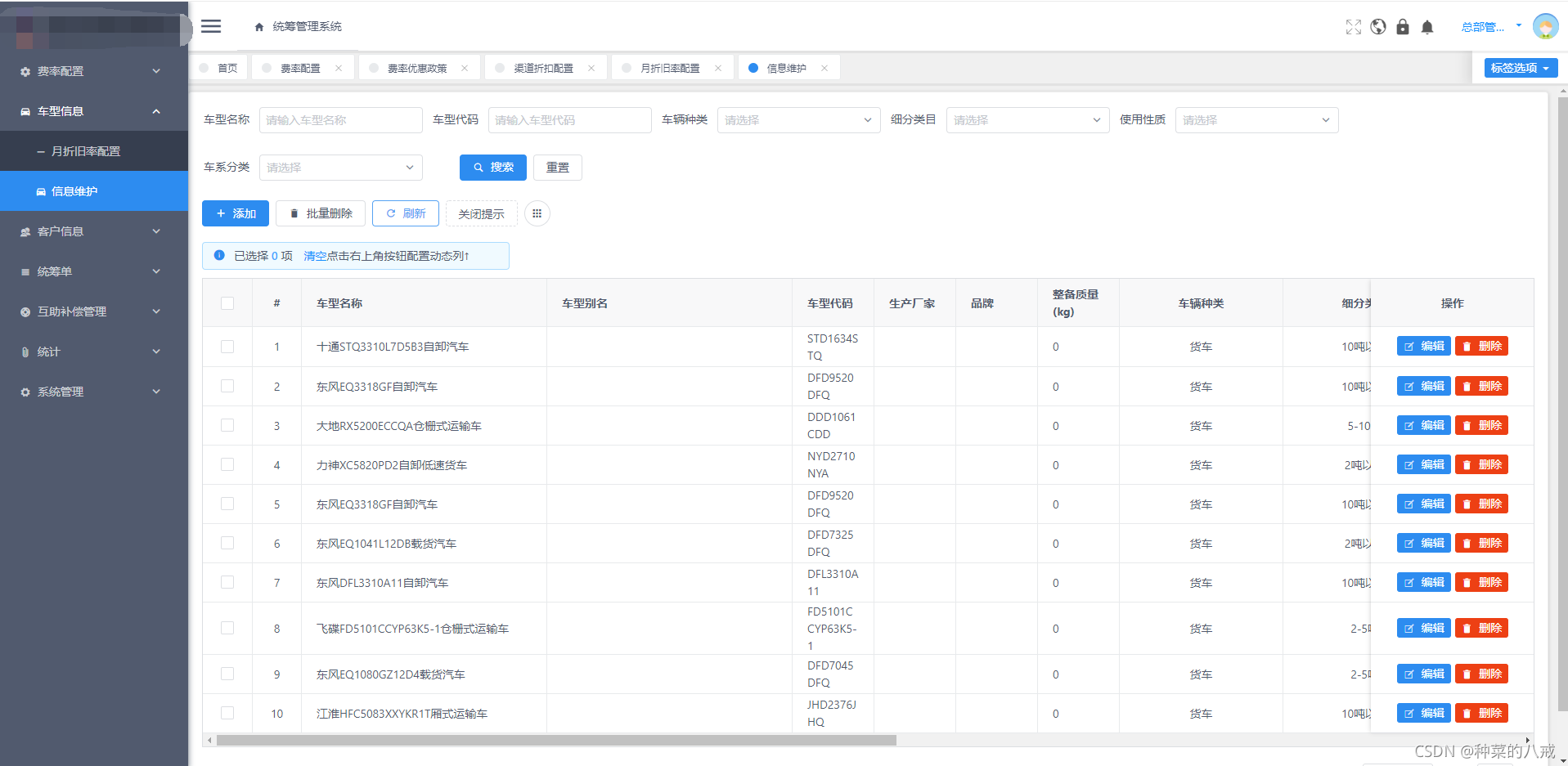This screenshot has height=766, width=1568.
Task: Click 编辑 for row 1 十通STQ3310L7D5B3
Action: [x=1424, y=347]
